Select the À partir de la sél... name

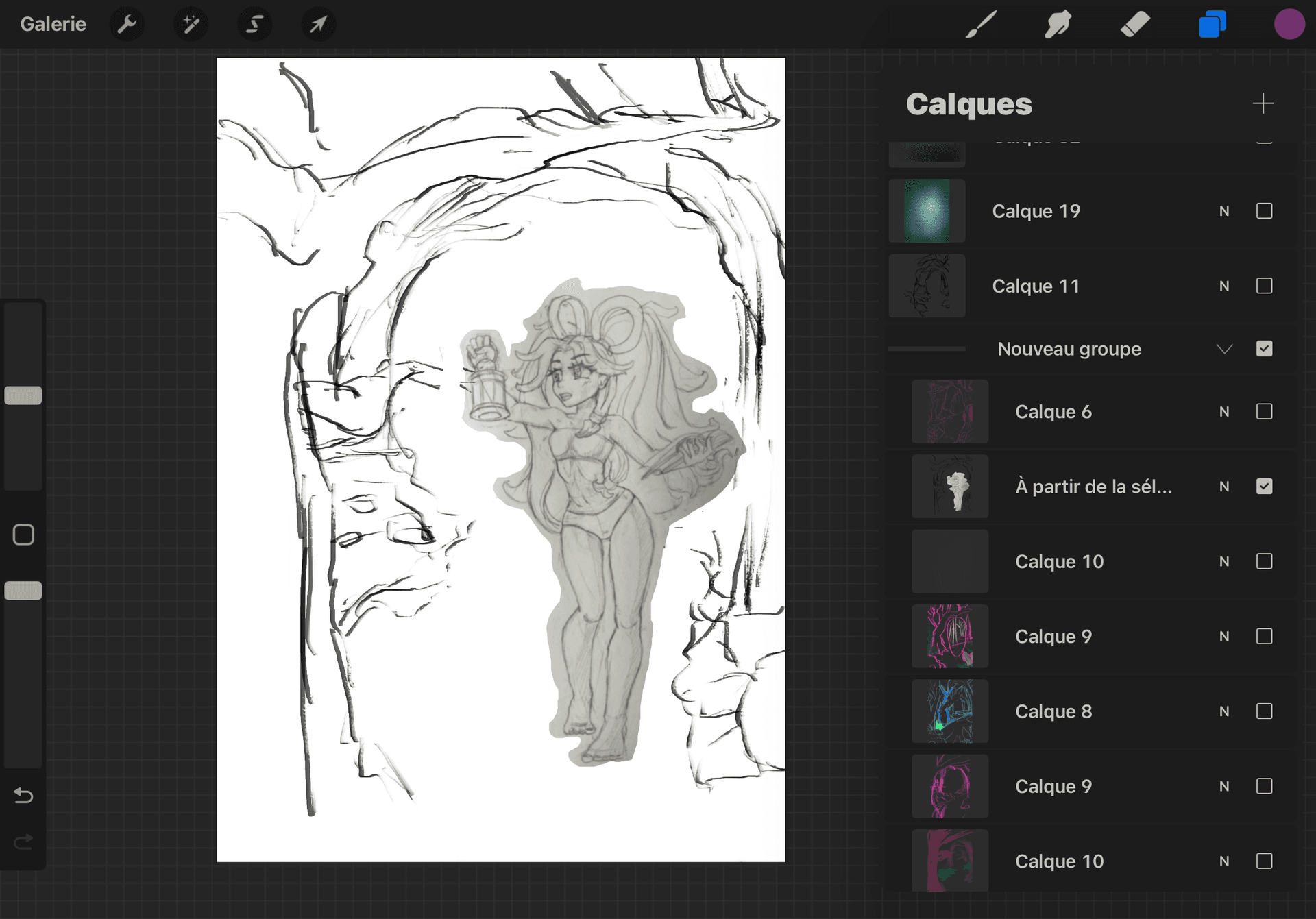(x=1094, y=487)
